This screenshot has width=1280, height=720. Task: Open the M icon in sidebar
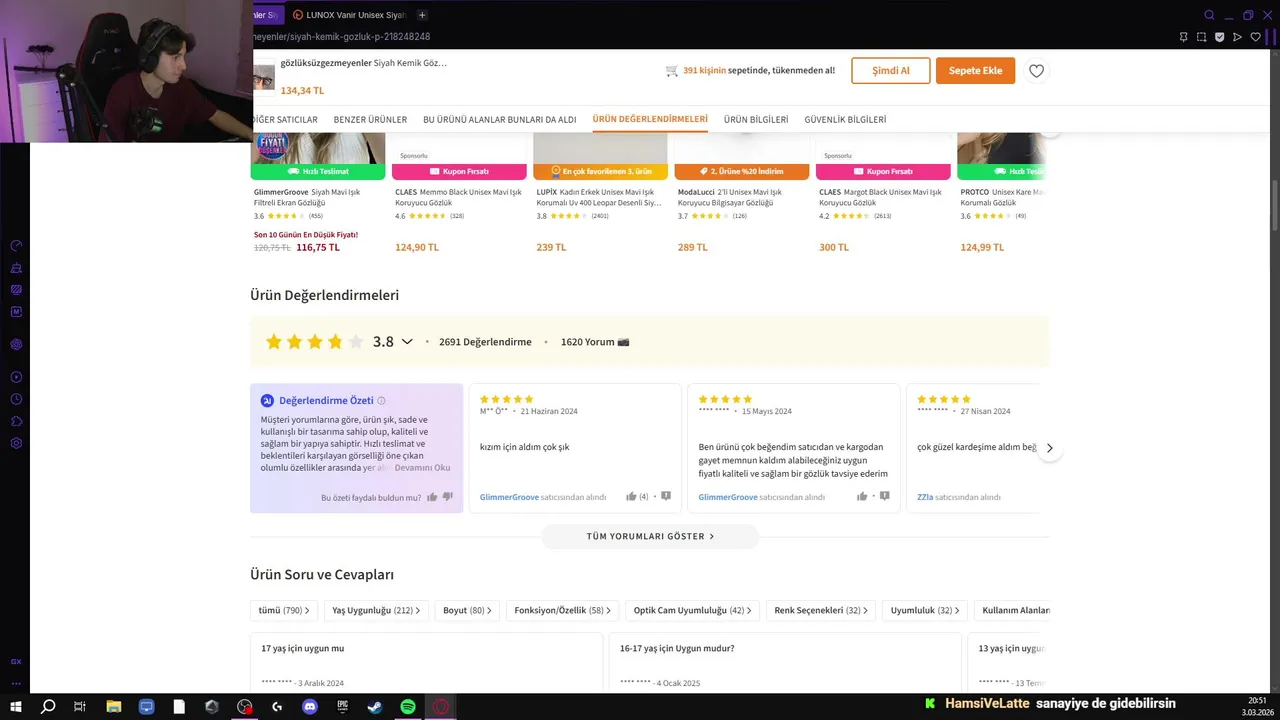coord(16,312)
